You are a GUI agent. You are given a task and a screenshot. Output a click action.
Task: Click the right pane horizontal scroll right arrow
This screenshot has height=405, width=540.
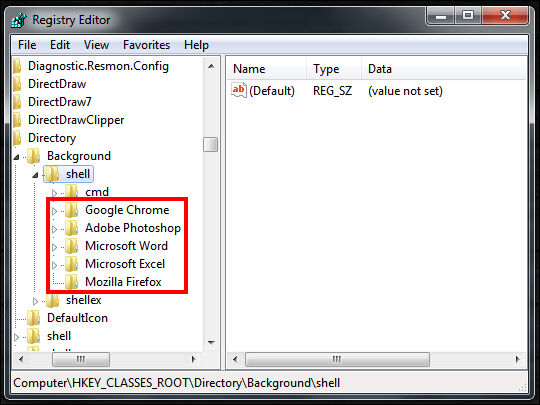[518, 360]
